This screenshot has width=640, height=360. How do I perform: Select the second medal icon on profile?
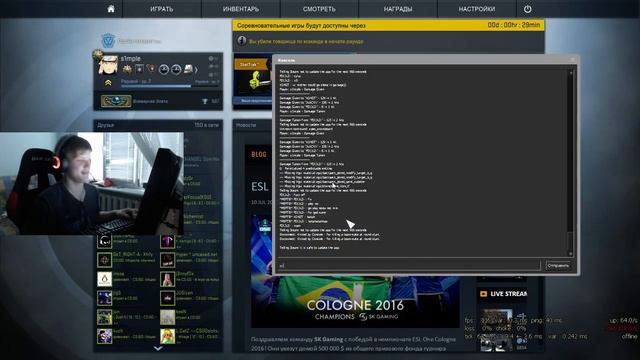(x=139, y=69)
